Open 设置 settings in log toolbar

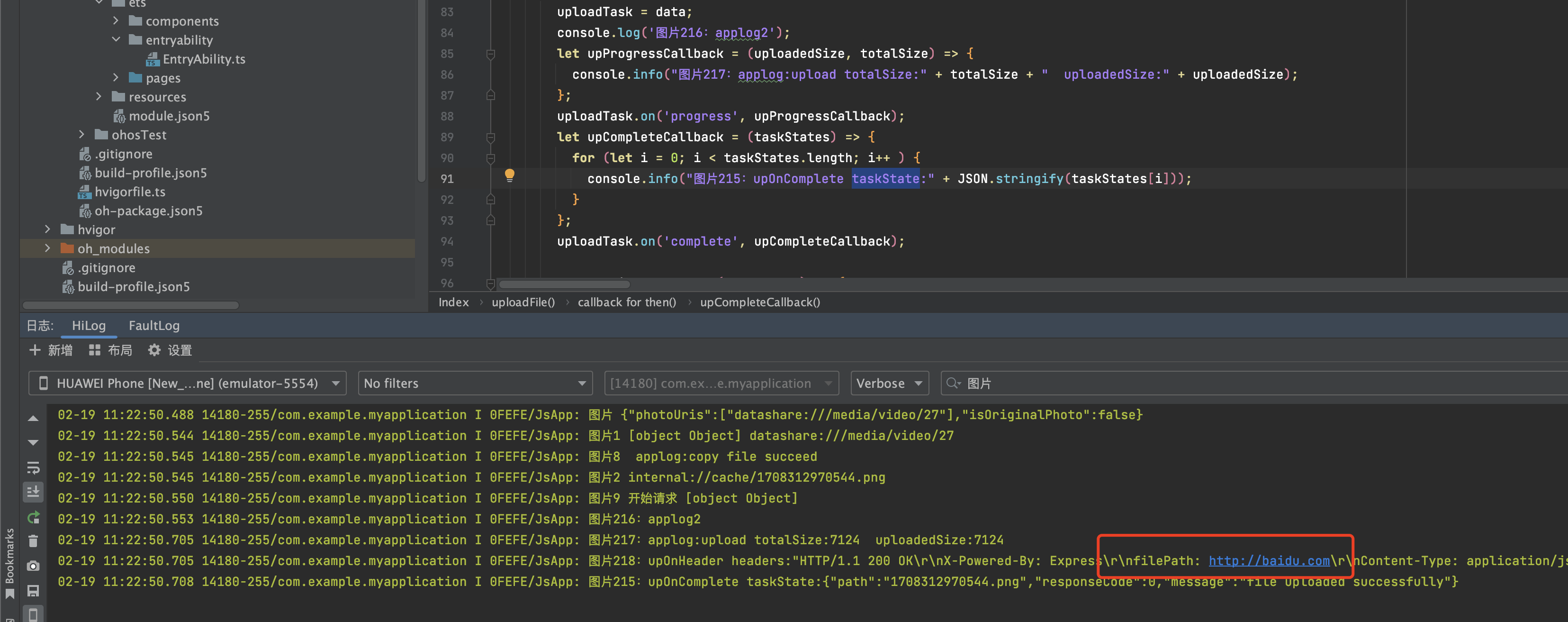pos(170,350)
